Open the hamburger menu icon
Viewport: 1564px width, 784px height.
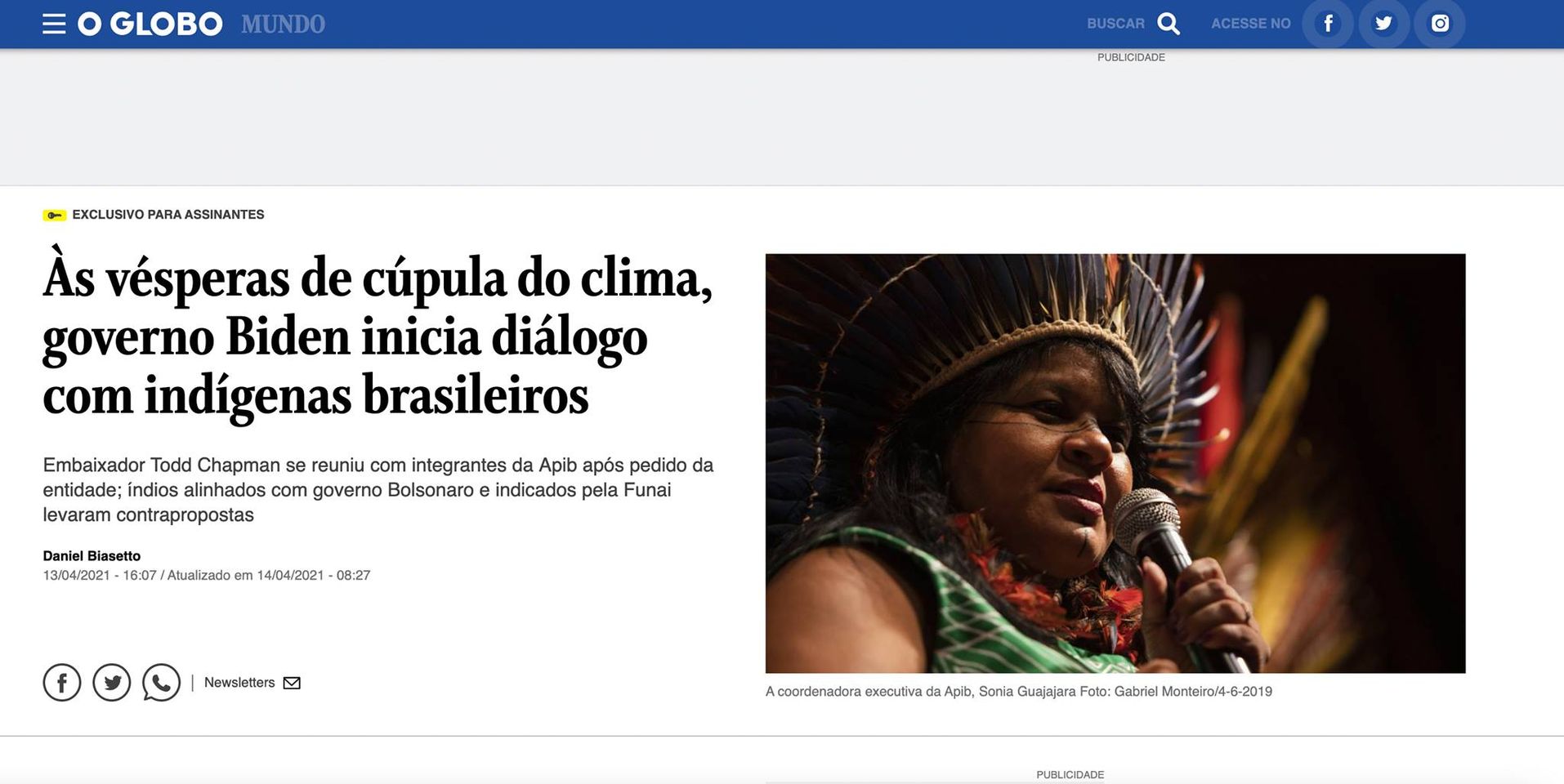(x=54, y=24)
